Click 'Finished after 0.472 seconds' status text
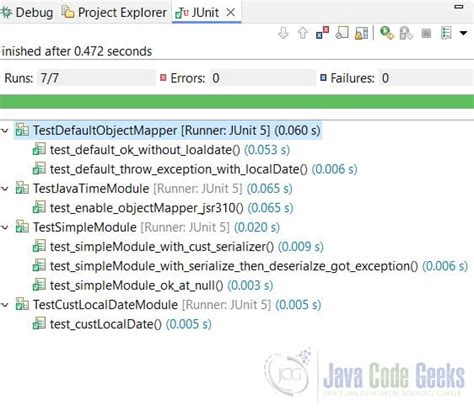The height and width of the screenshot is (411, 474). coord(76,51)
